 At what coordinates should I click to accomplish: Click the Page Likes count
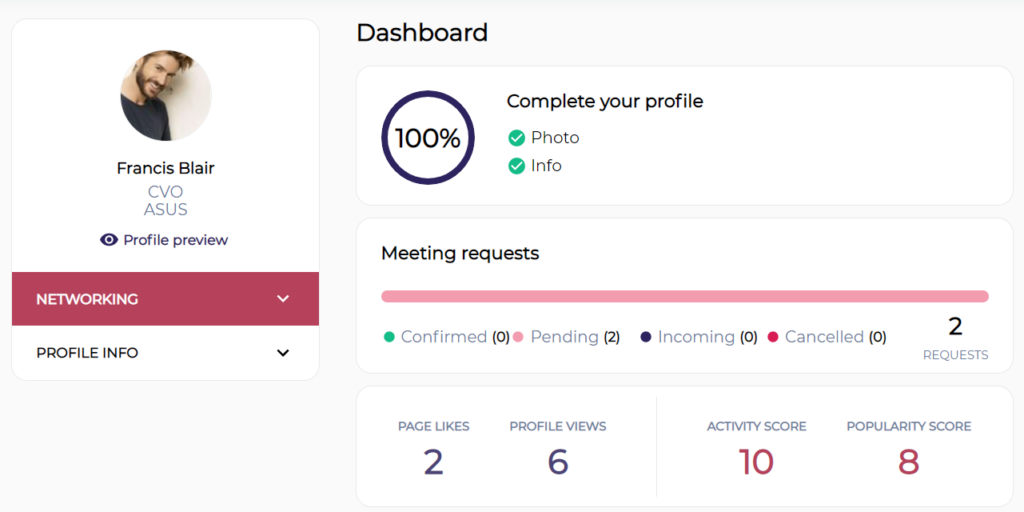coord(434,462)
